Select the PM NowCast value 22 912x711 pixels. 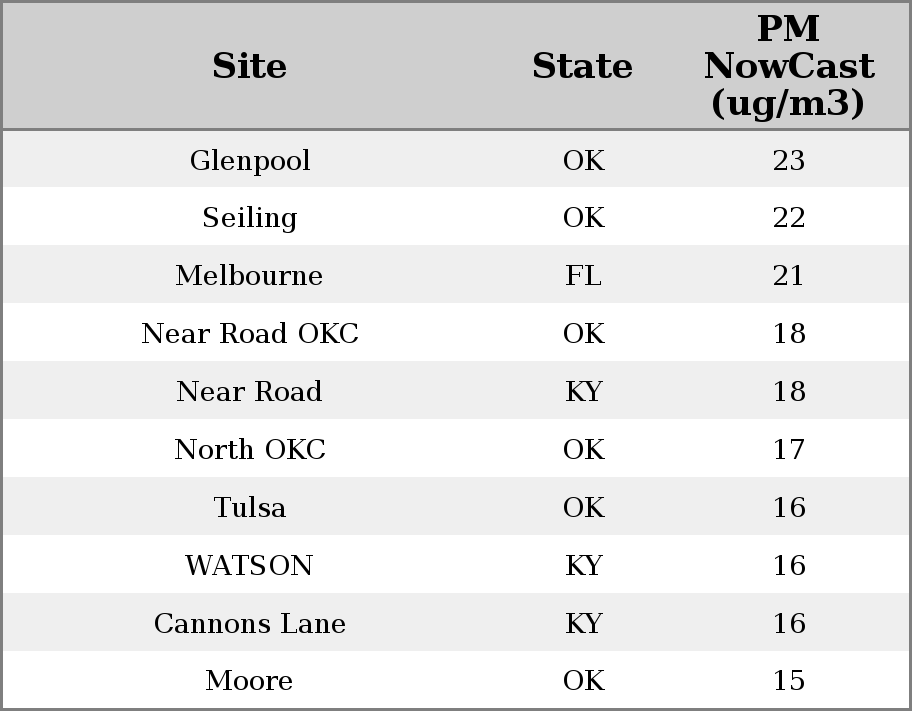point(788,218)
